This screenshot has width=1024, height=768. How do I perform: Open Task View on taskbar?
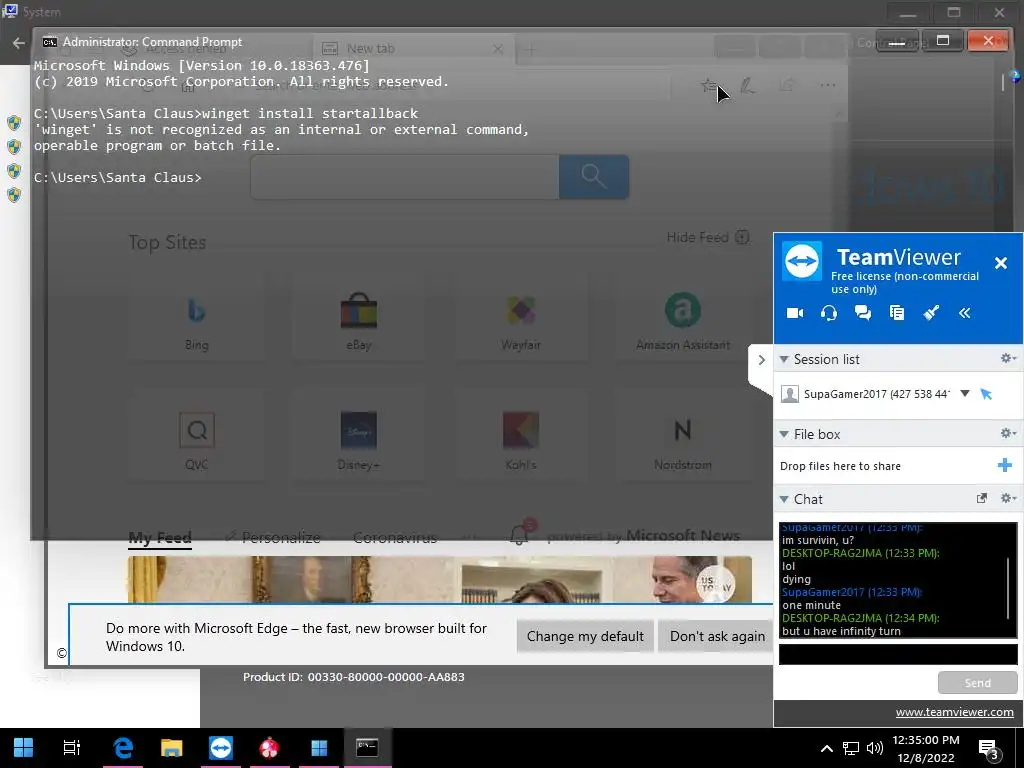[x=72, y=748]
